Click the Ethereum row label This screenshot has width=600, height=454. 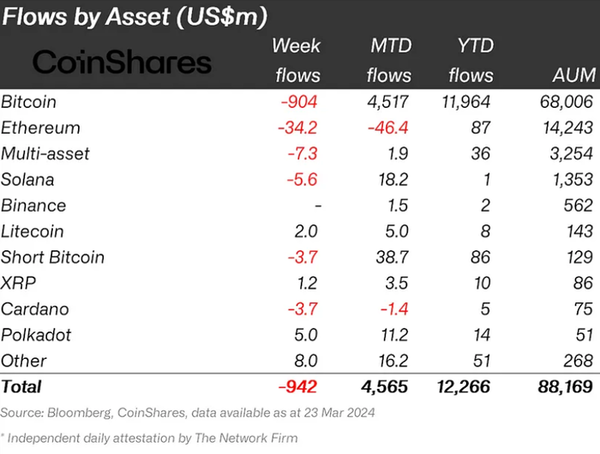point(41,127)
